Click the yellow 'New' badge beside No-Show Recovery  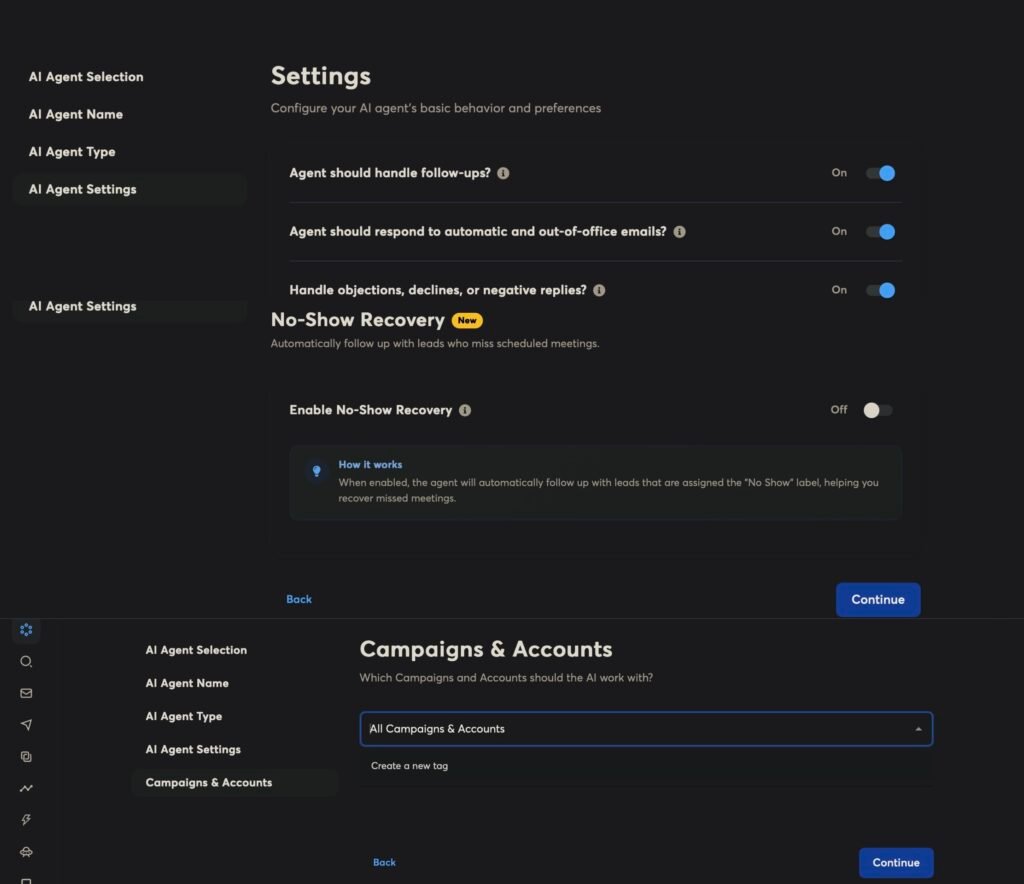point(467,321)
